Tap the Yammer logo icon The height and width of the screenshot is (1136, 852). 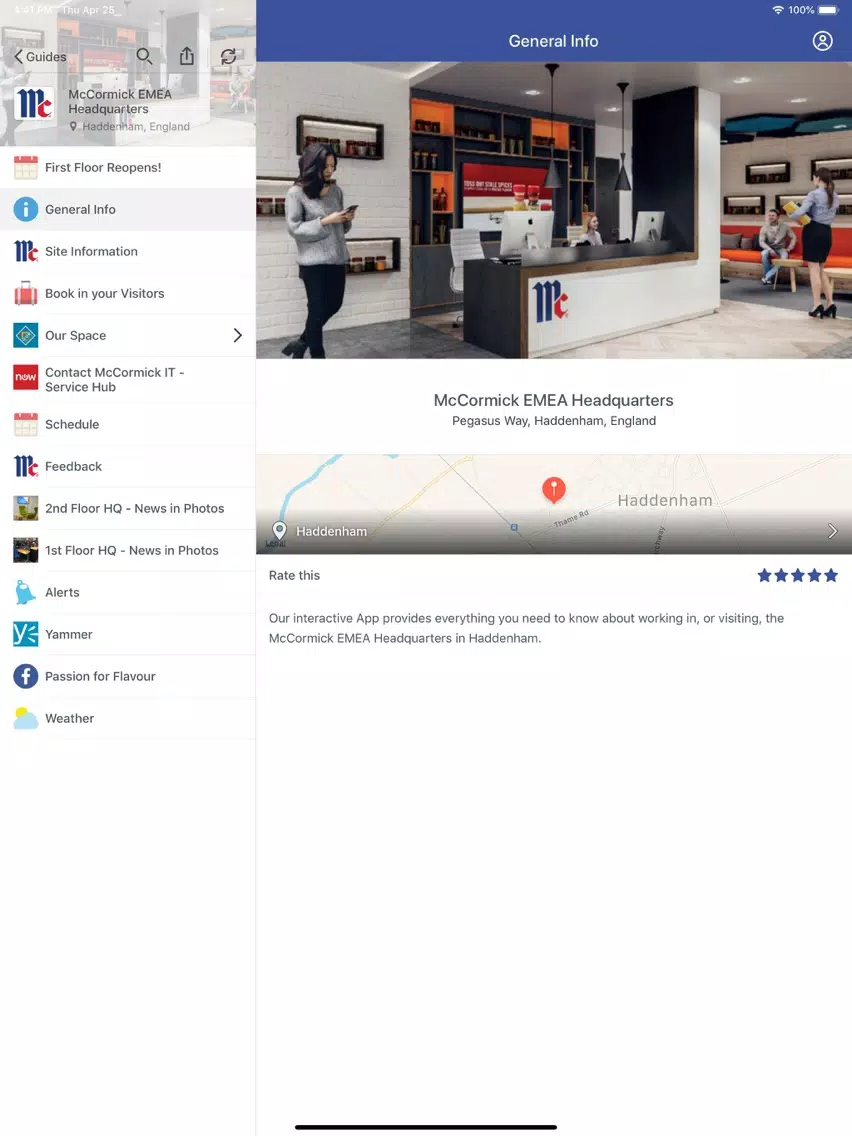tap(25, 635)
